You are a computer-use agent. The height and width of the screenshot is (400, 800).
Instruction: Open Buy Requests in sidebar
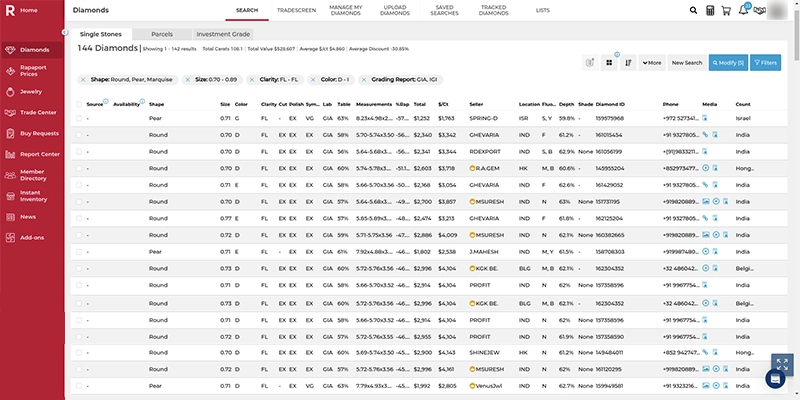click(x=32, y=133)
